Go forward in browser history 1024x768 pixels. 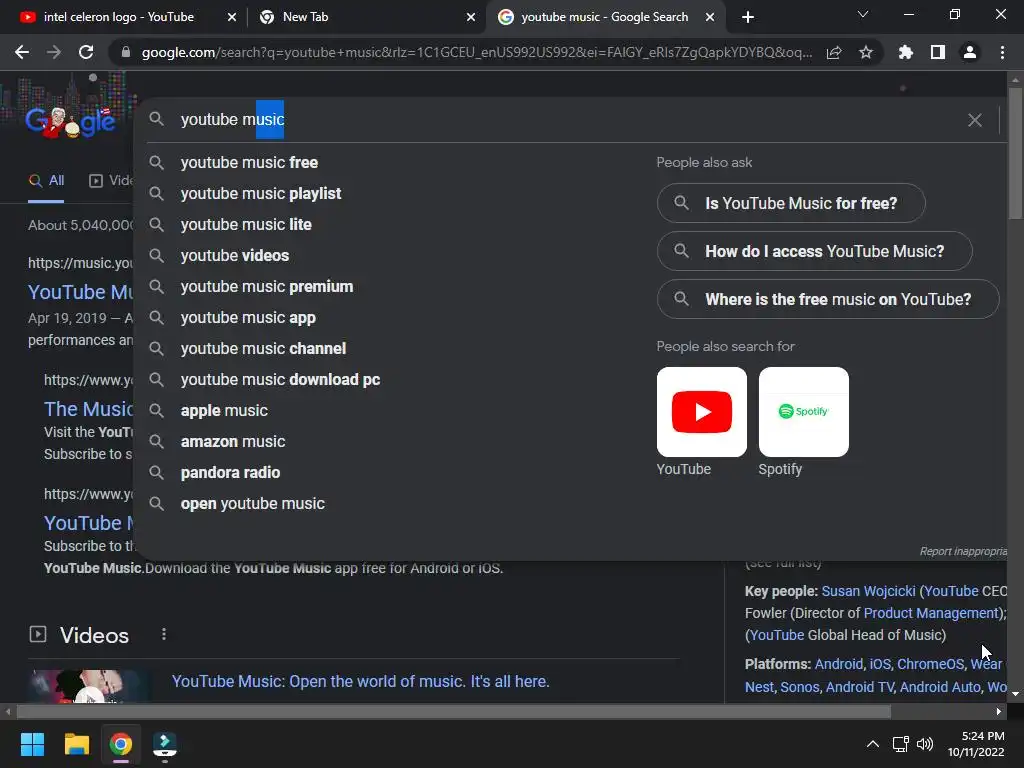tap(54, 52)
